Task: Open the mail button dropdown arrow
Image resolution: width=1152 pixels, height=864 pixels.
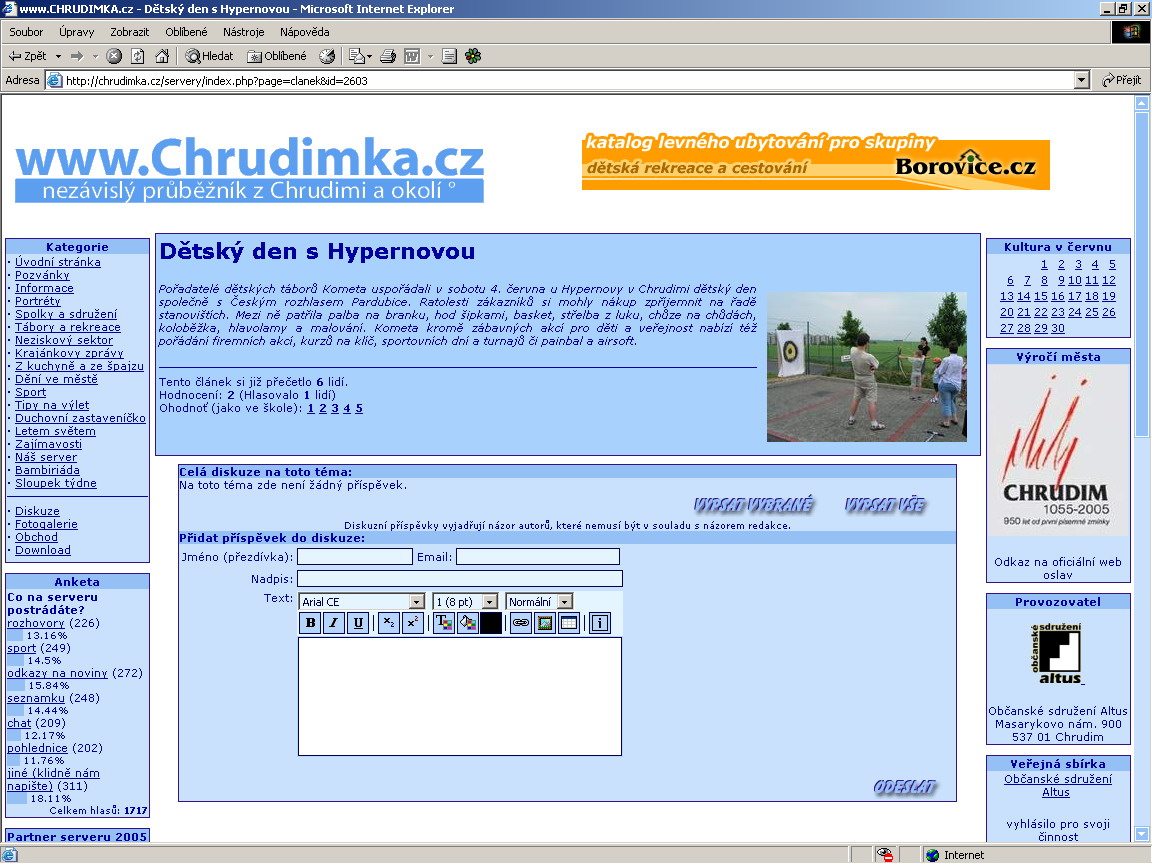Action: coord(369,56)
